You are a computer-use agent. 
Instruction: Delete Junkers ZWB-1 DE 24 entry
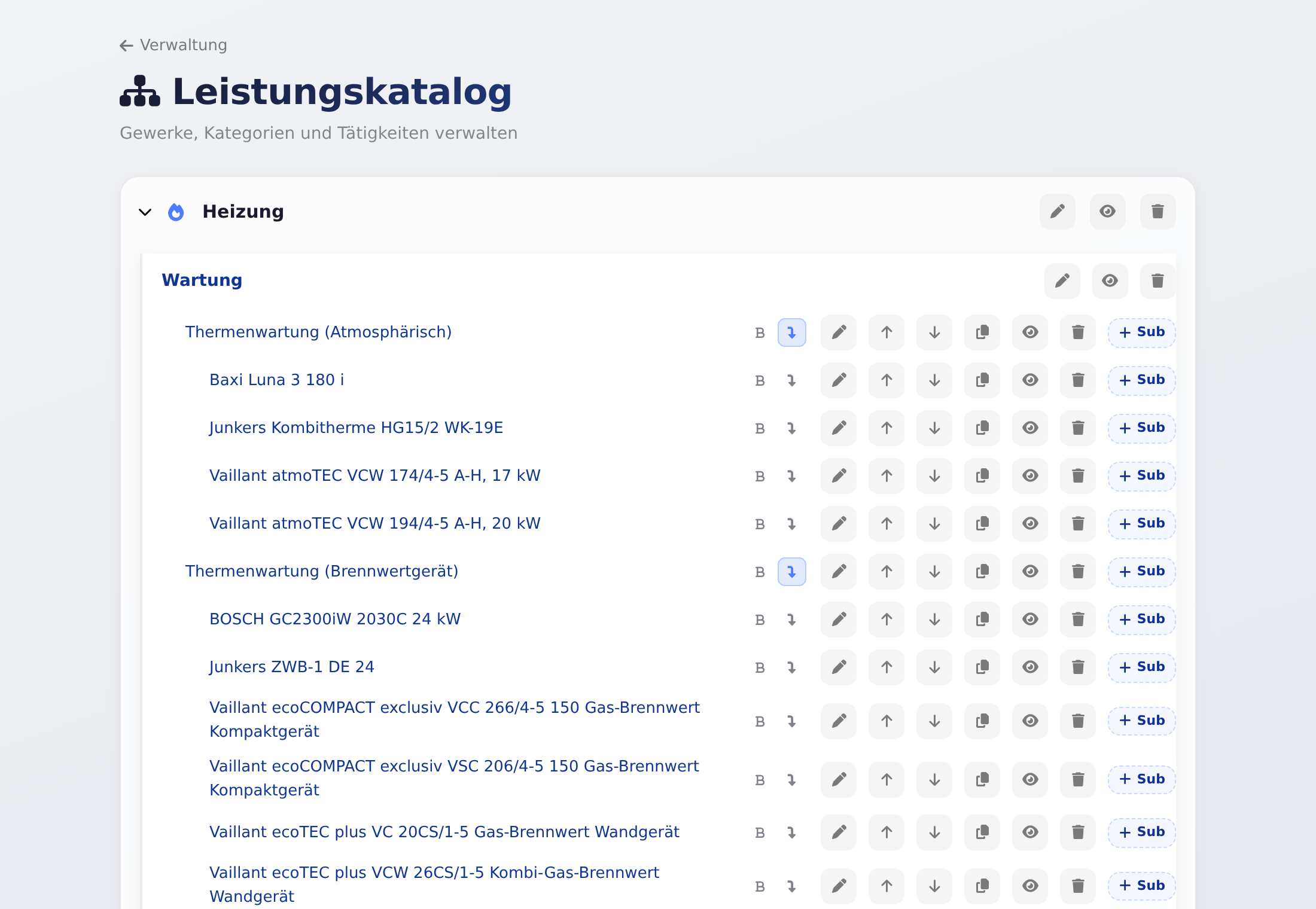[x=1078, y=667]
